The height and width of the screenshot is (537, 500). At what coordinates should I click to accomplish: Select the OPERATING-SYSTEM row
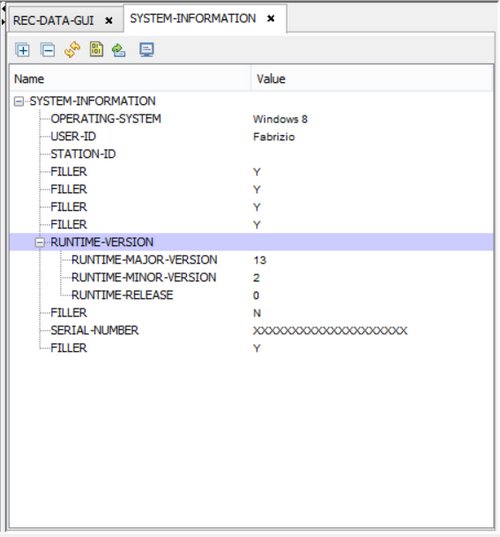pos(252,119)
